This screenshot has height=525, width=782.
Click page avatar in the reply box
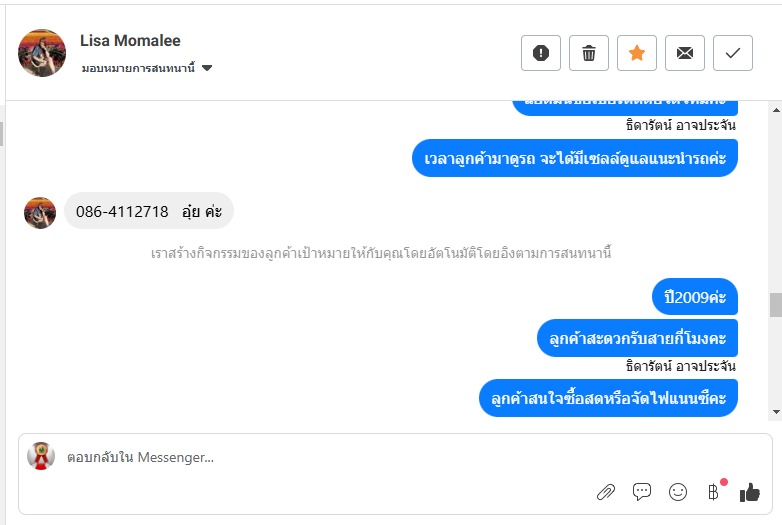(41, 456)
